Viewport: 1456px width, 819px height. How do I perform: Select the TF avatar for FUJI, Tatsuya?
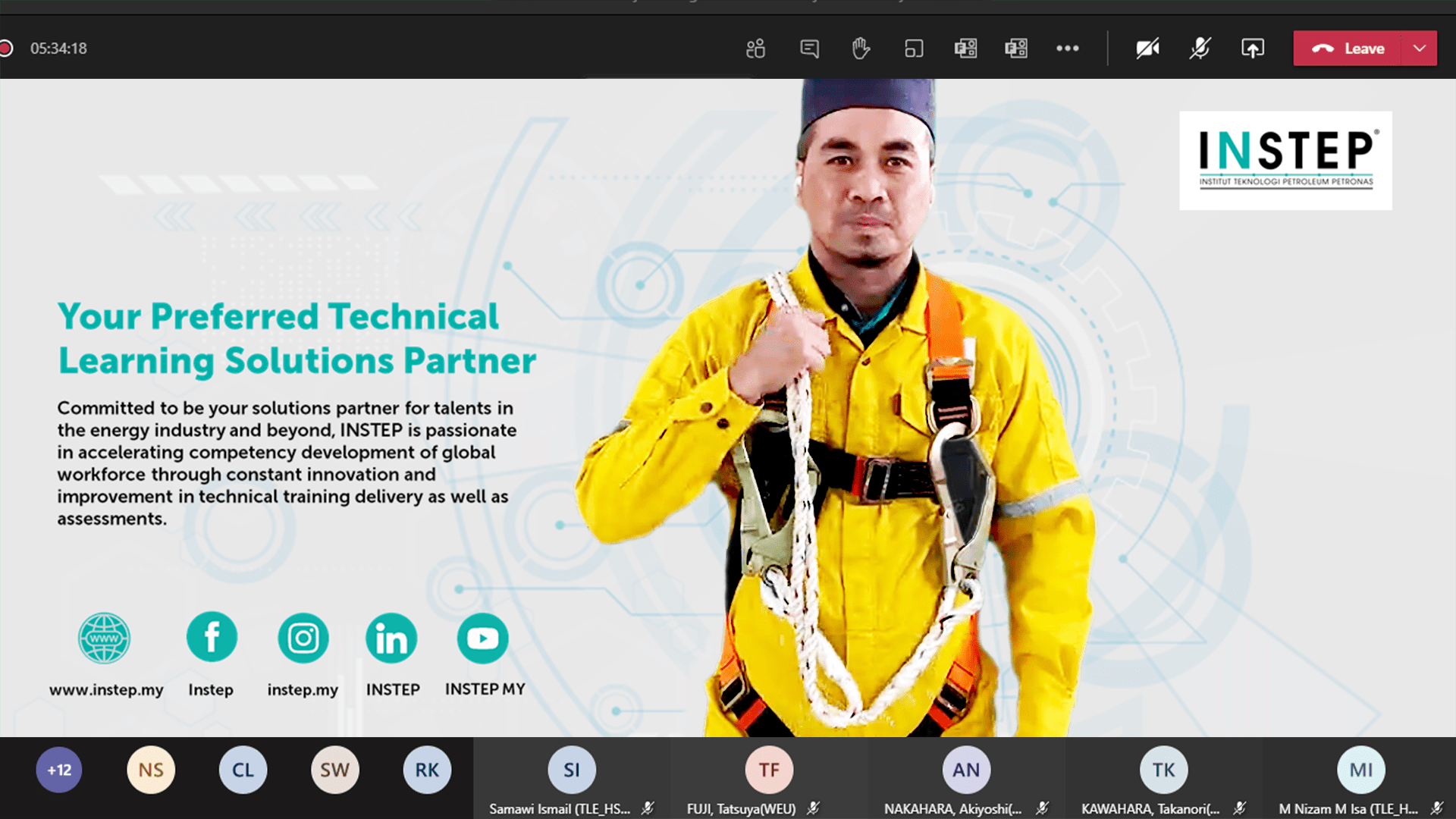click(x=769, y=770)
